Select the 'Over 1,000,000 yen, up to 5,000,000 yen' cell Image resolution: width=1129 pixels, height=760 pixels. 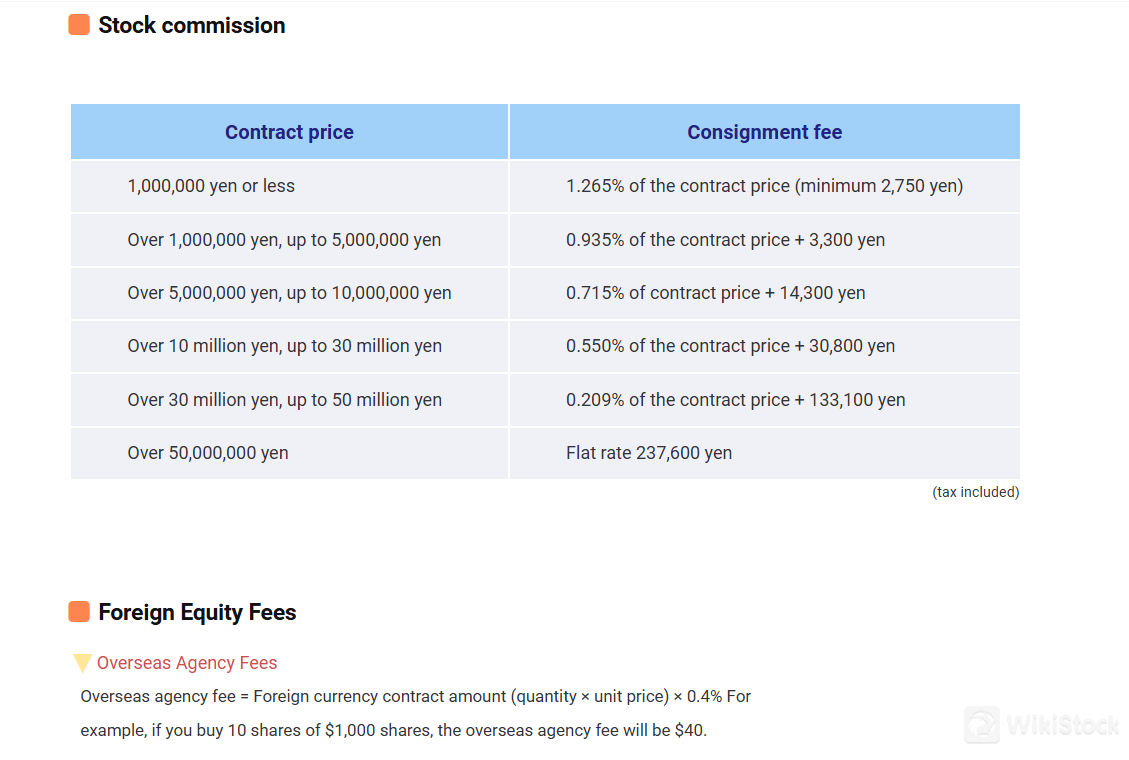click(289, 240)
